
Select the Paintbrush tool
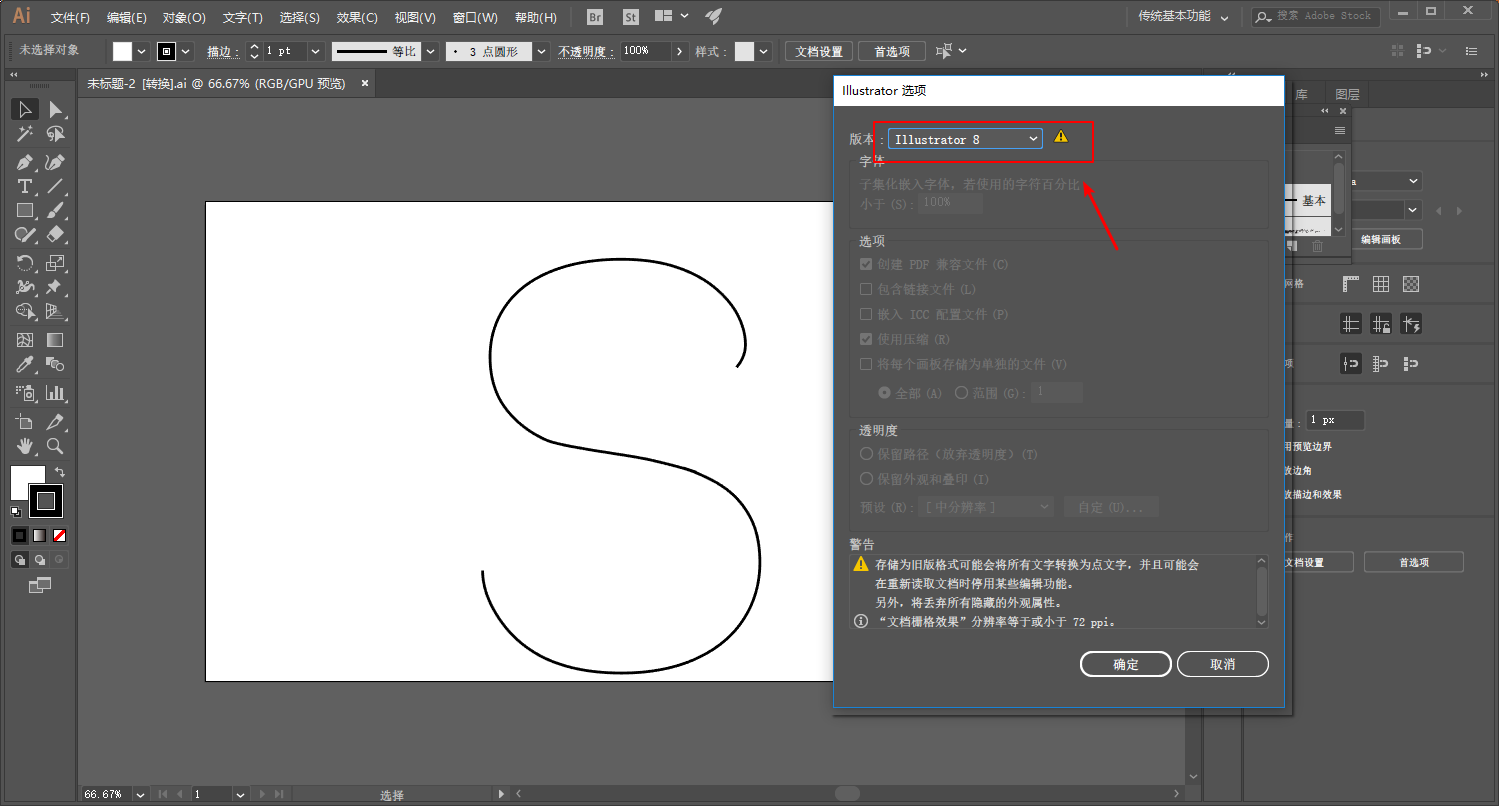[55, 210]
